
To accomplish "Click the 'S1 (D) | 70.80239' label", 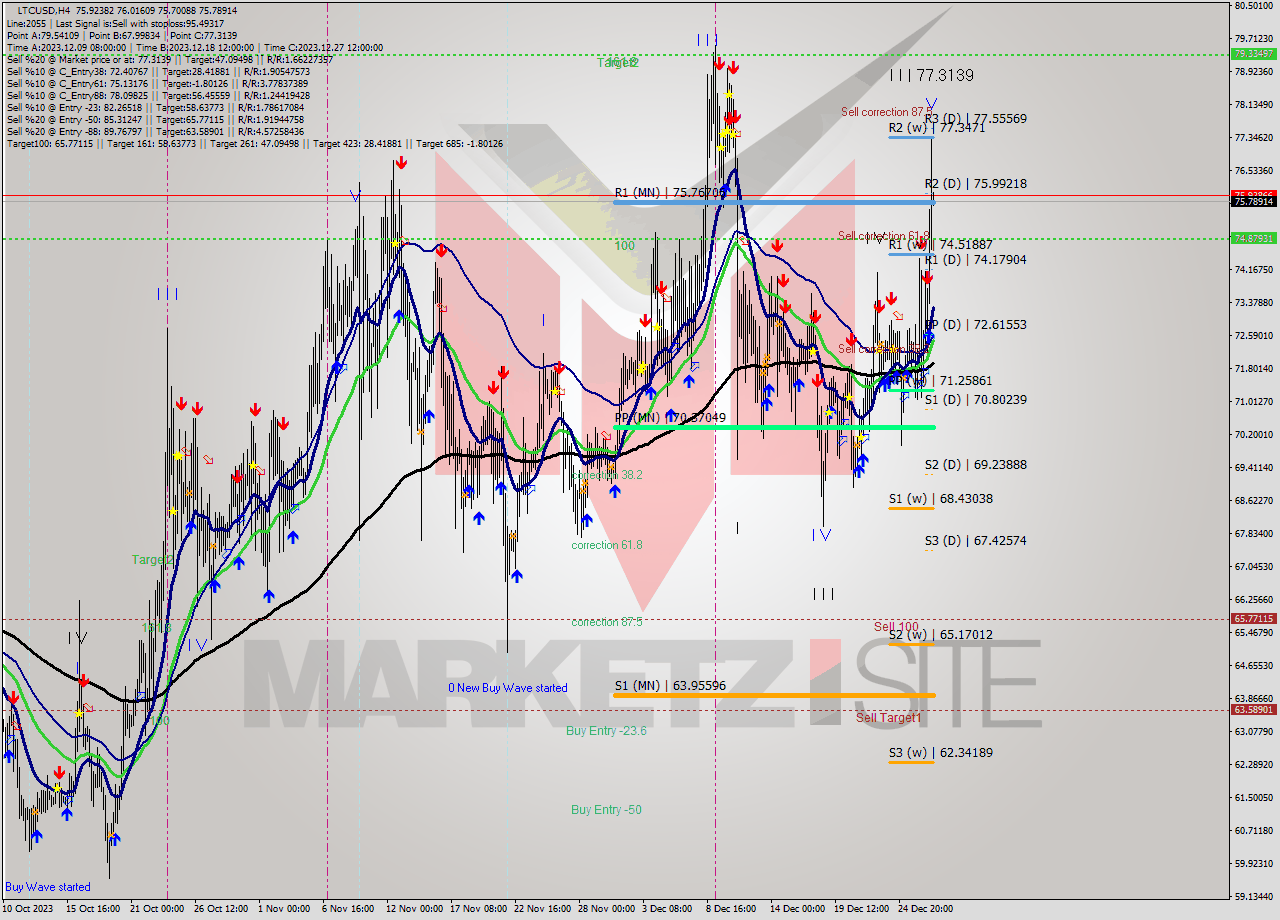I will point(975,399).
